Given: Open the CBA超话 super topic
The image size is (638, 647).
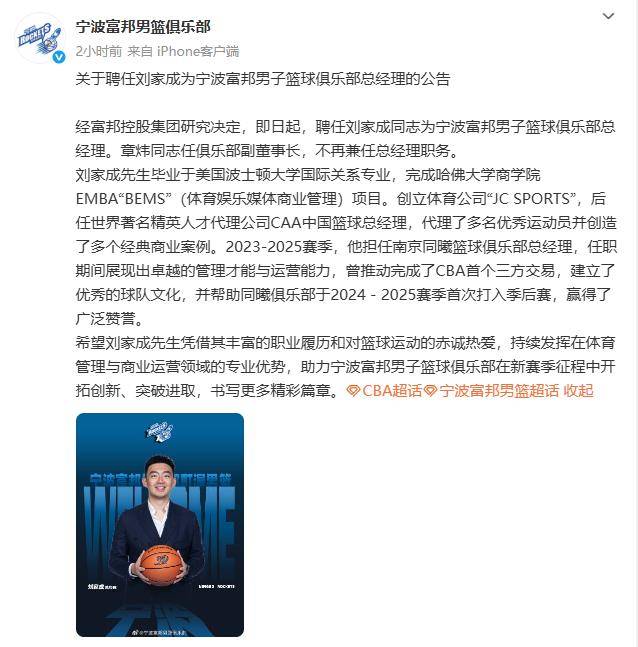Looking at the screenshot, I should pyautogui.click(x=392, y=390).
